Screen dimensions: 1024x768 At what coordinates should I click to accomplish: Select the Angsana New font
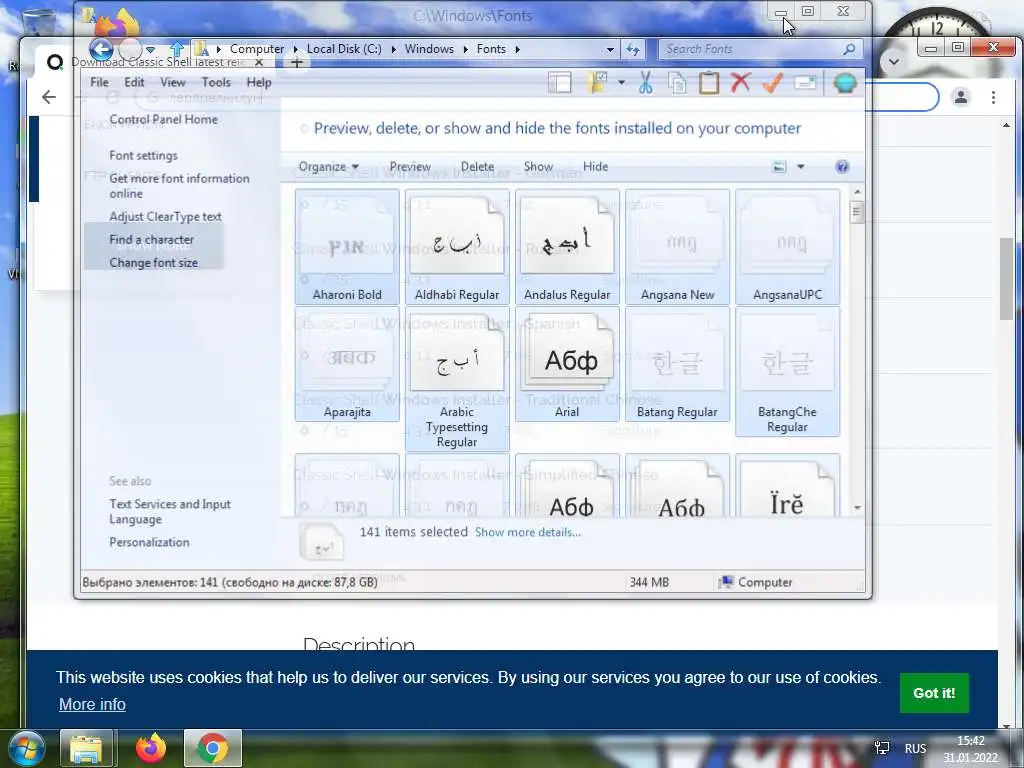pyautogui.click(x=677, y=247)
